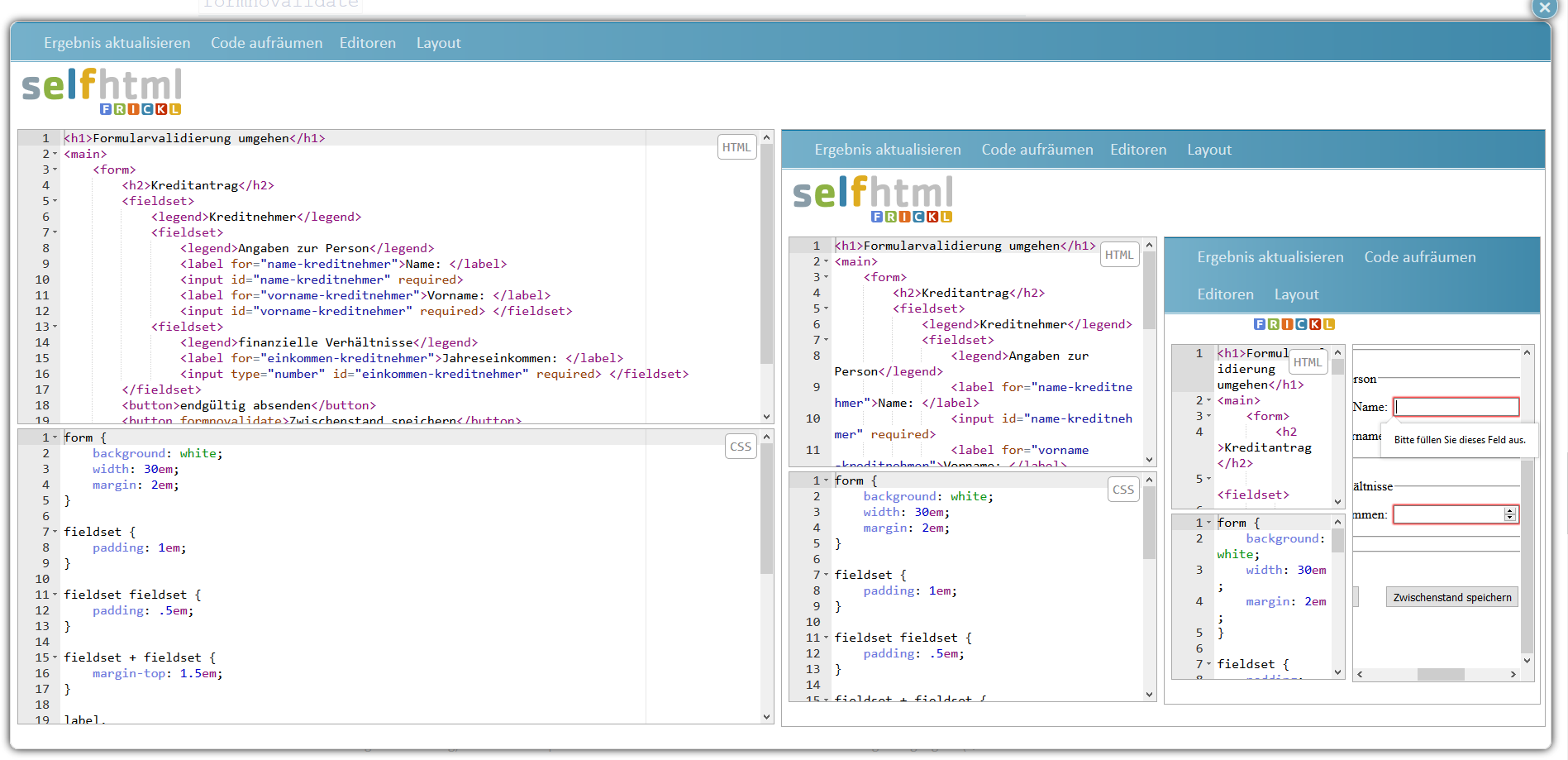Click the Zwischenstand speichern button in the preview
Screen dimensions: 1568x760
[1451, 596]
